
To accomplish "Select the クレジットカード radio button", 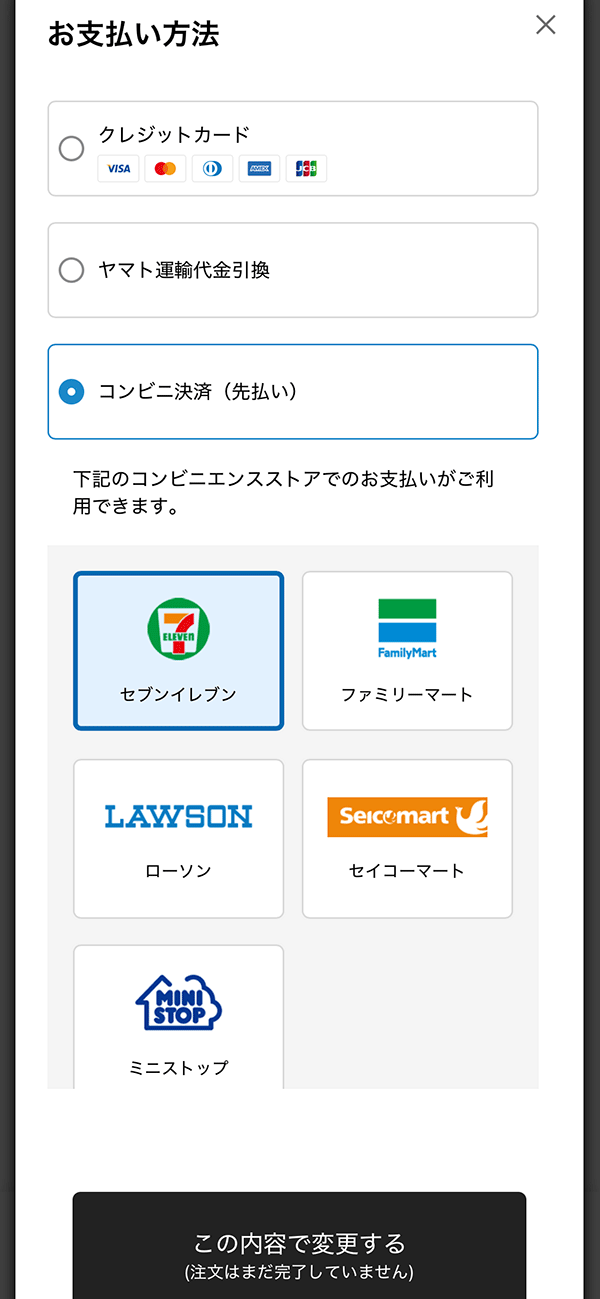I will pos(71,149).
